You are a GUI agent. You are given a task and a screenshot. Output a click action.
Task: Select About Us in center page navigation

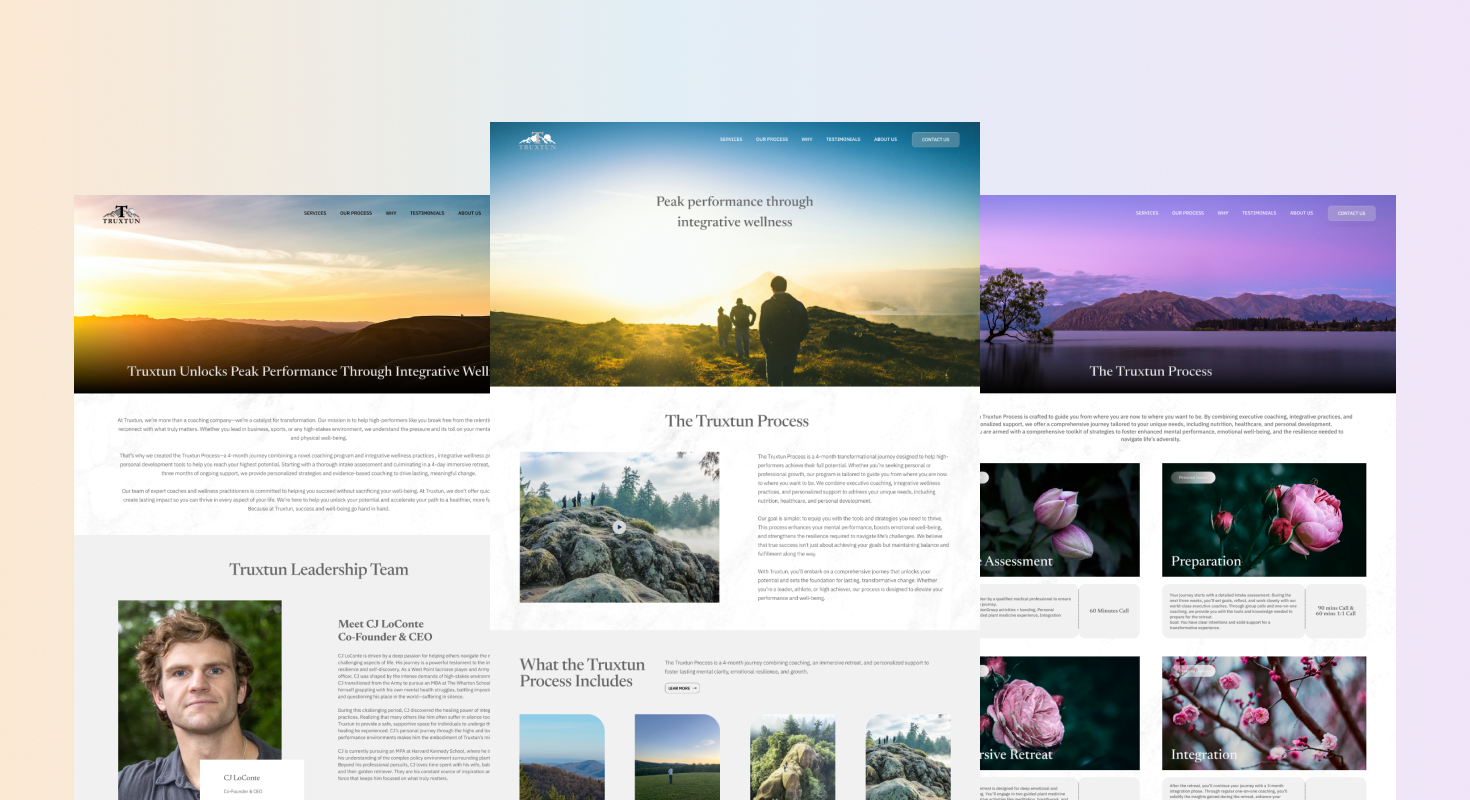(885, 140)
